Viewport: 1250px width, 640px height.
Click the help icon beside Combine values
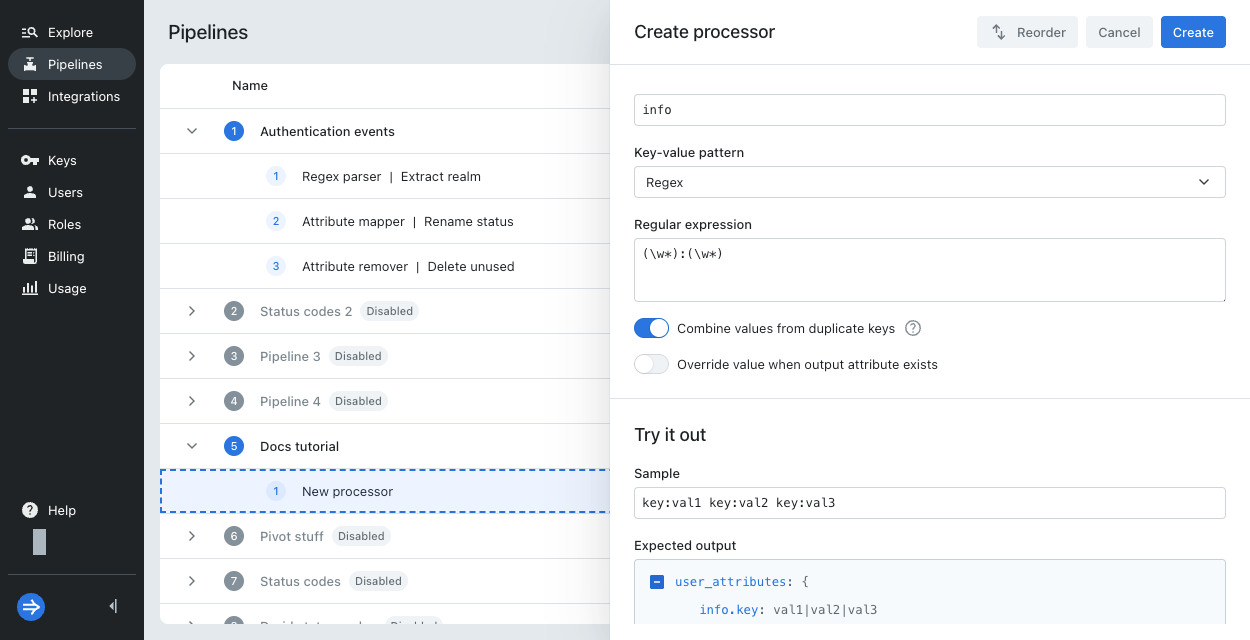tap(912, 329)
